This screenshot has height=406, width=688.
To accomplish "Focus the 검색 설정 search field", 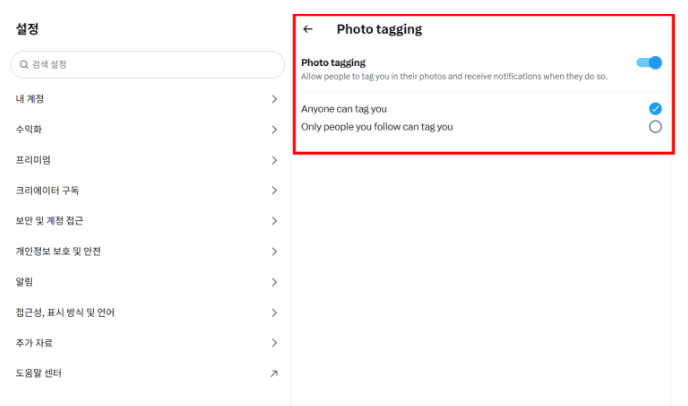I will point(150,65).
